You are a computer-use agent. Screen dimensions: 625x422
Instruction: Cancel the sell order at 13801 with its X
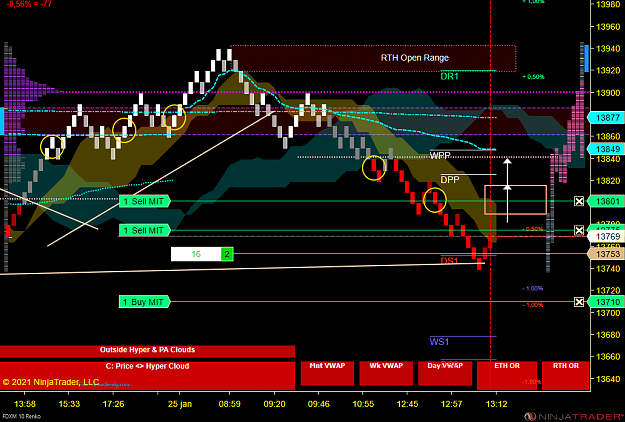[579, 201]
